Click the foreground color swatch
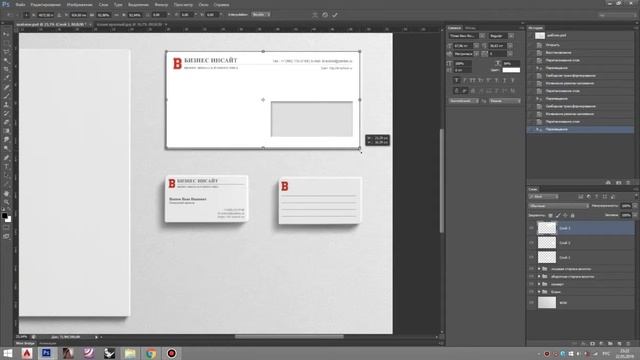This screenshot has width=640, height=360. click(x=4, y=216)
